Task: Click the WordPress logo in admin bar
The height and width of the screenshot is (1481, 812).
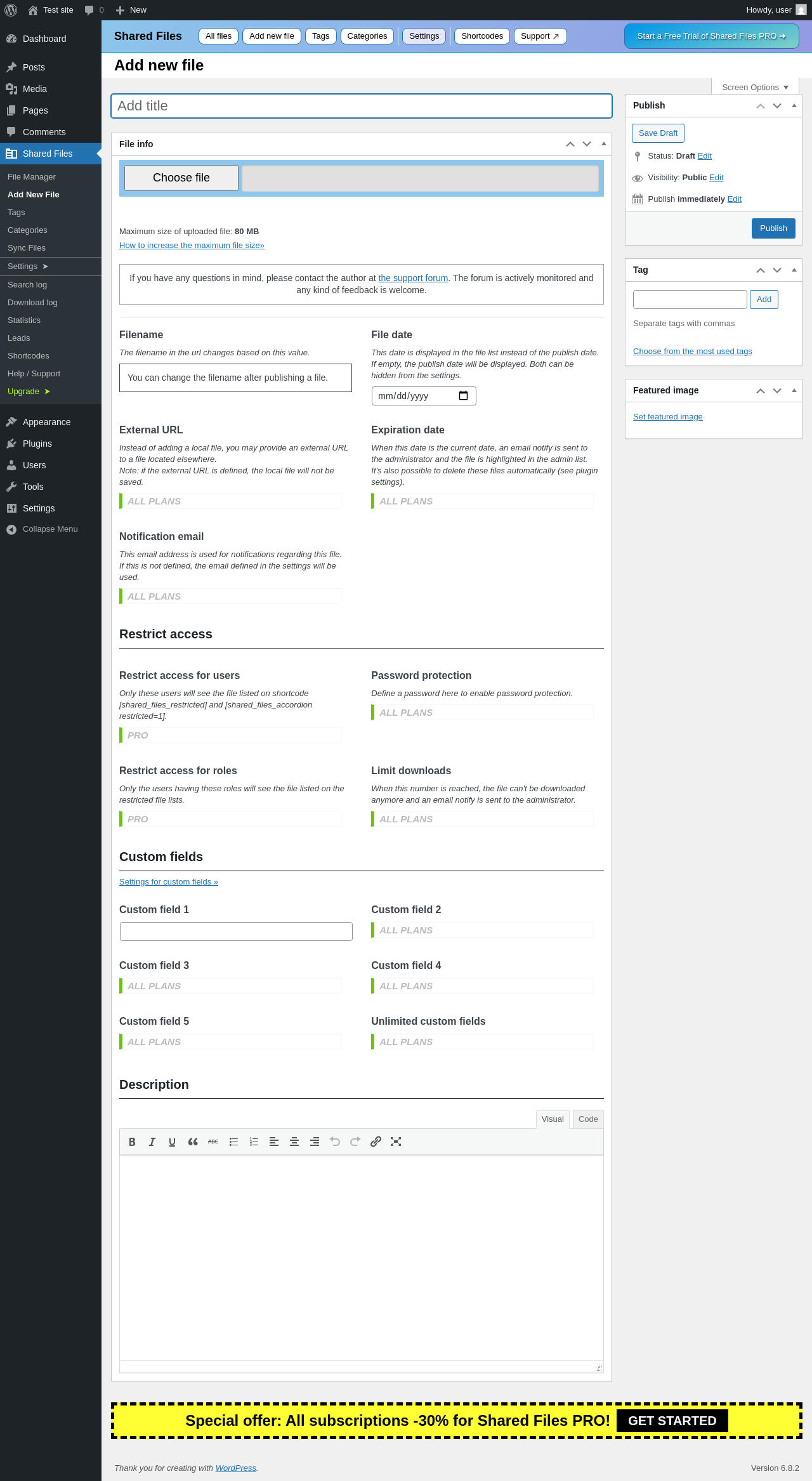Action: tap(11, 10)
